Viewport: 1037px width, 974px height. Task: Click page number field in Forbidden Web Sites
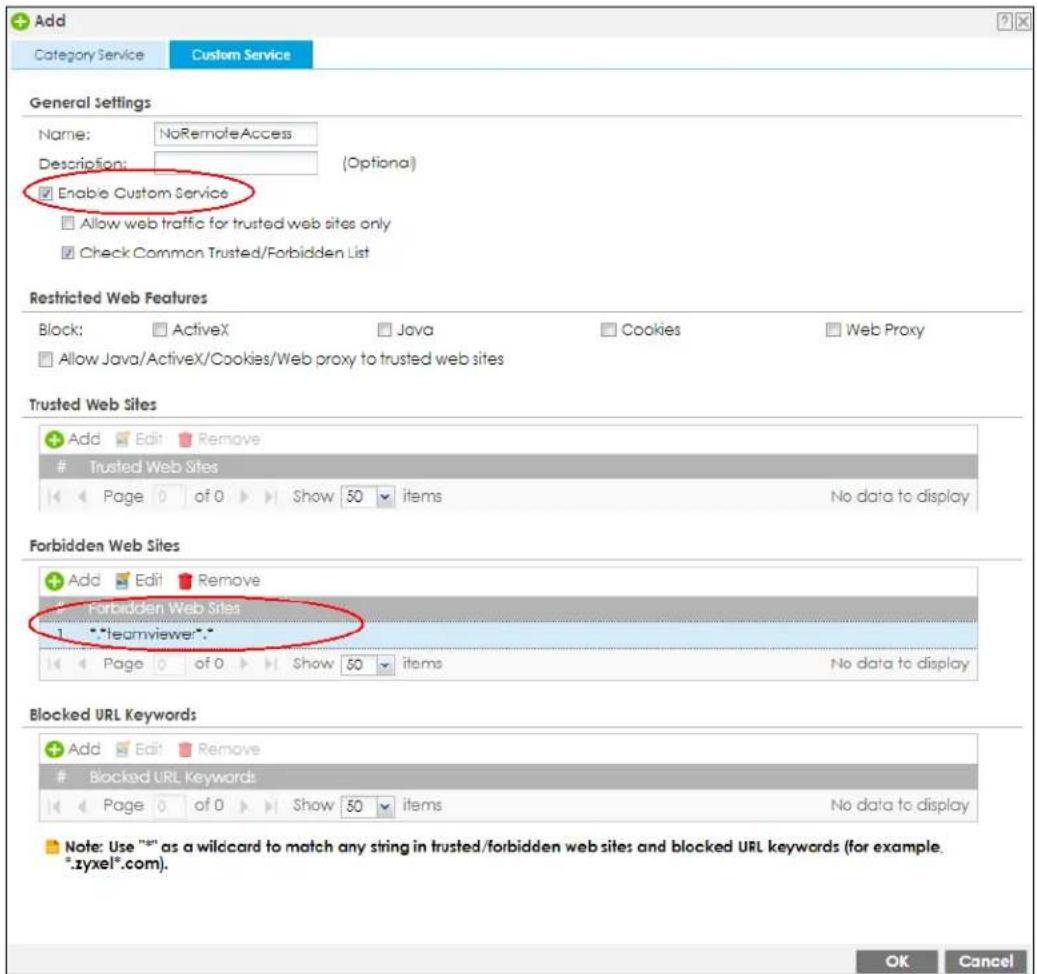pos(169,664)
